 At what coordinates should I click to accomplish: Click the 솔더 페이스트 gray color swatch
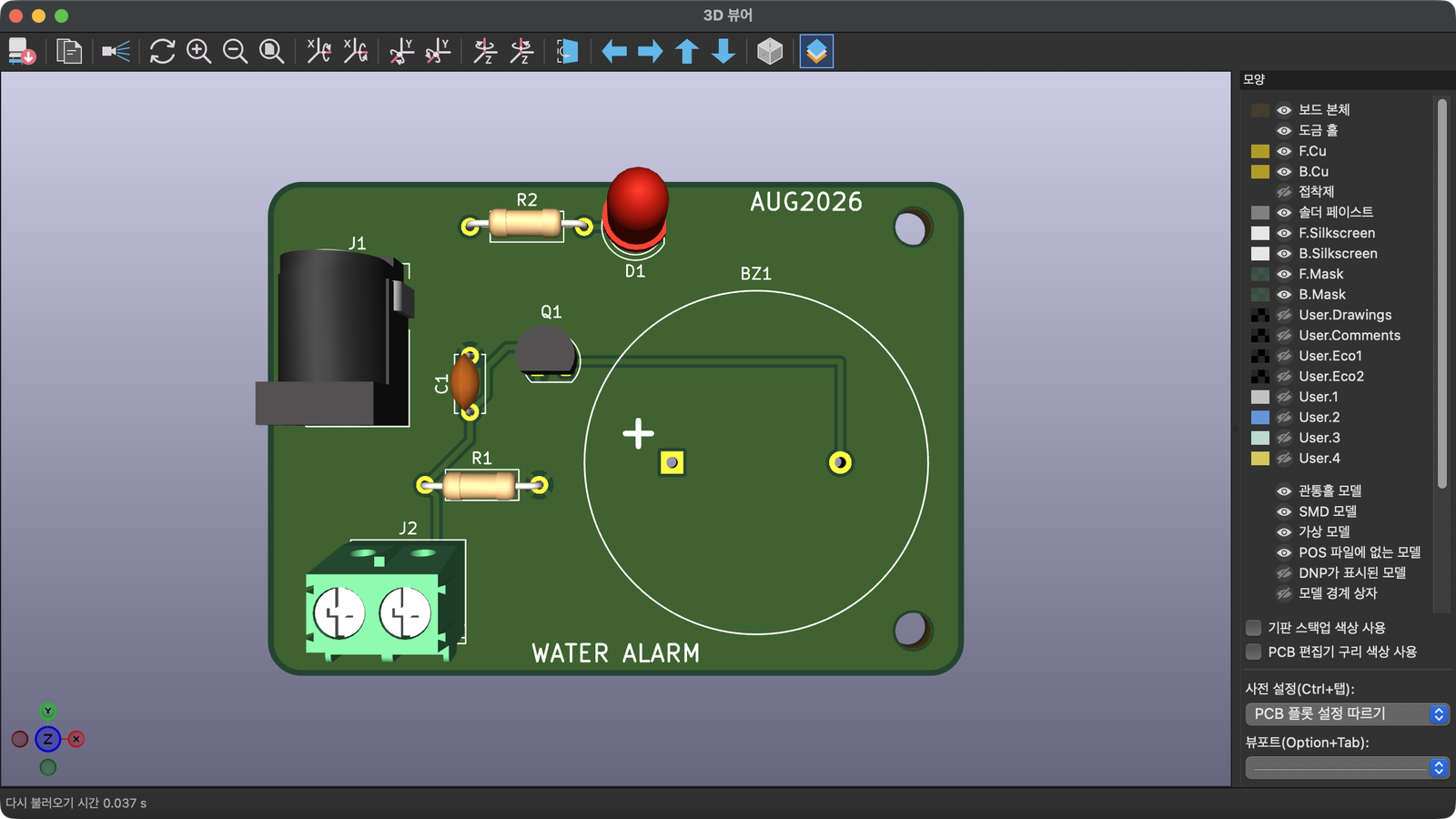coord(1260,212)
